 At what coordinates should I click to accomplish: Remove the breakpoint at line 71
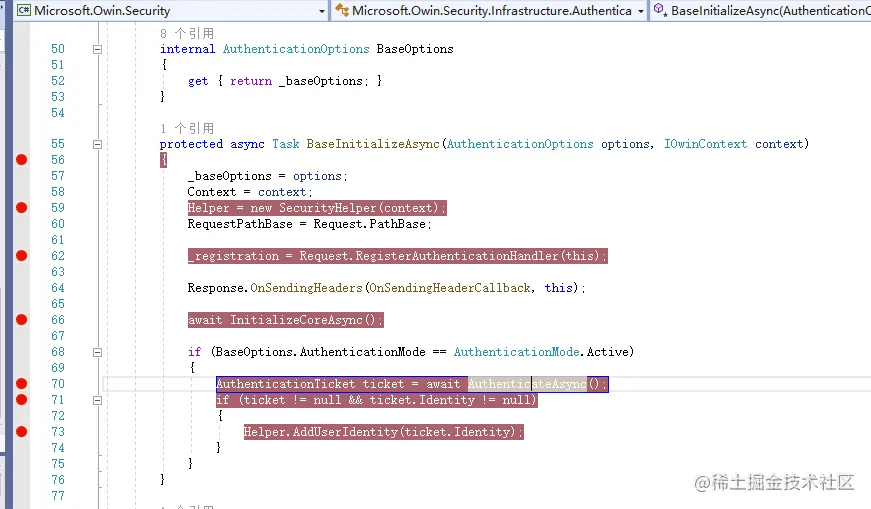pyautogui.click(x=22, y=400)
